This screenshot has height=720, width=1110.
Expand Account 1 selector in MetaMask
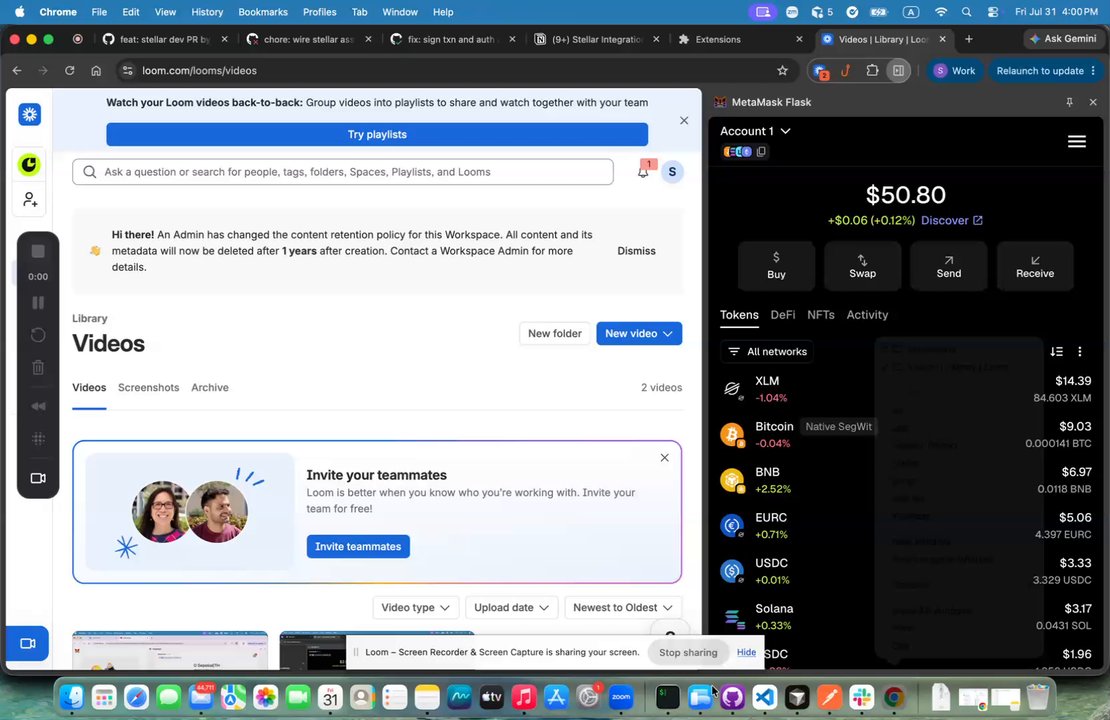pos(755,131)
